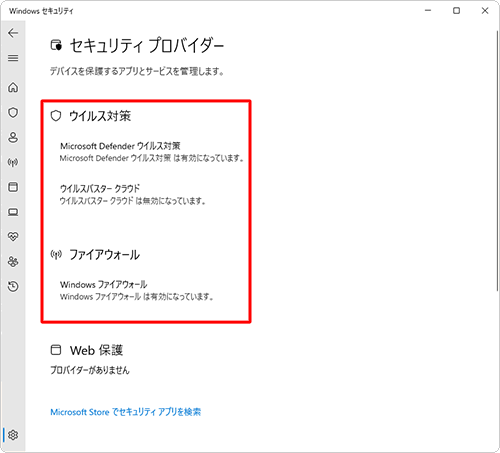Open Account protection person icon
The image size is (500, 453).
coord(13,137)
